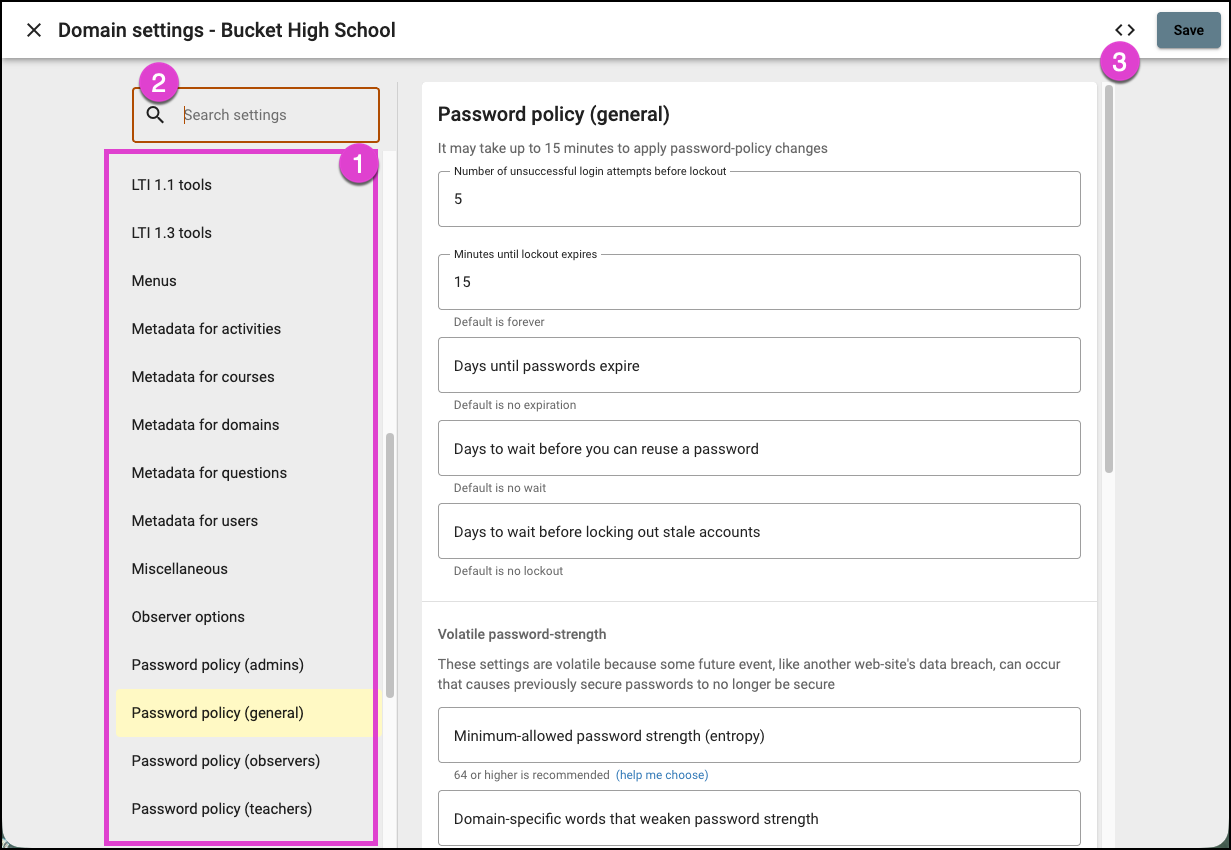This screenshot has width=1231, height=850.
Task: Click the 64 or higher is recommended hint
Action: [532, 775]
